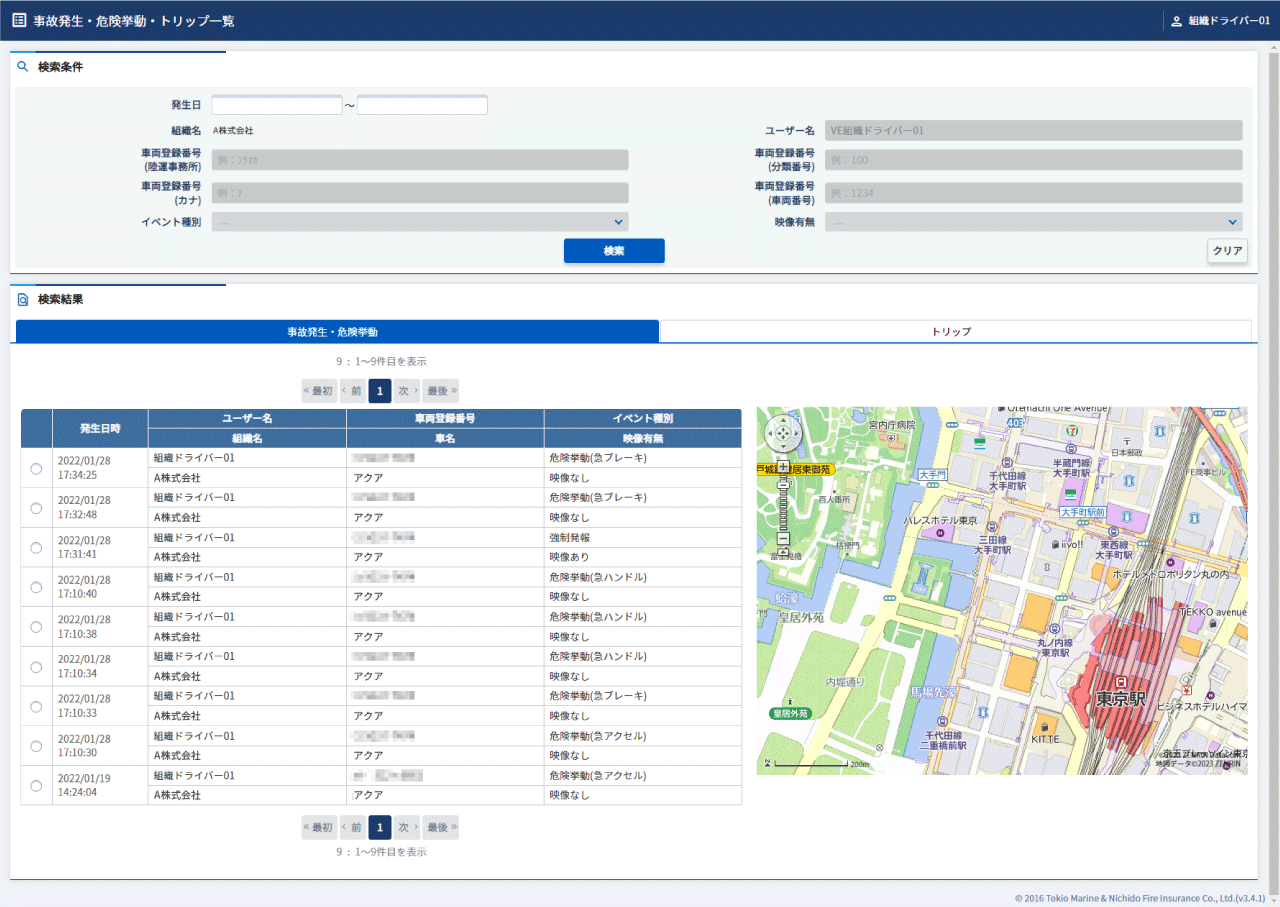Viewport: 1280px width, 907px height.
Task: Click the 発生日 start date input field
Action: point(277,105)
